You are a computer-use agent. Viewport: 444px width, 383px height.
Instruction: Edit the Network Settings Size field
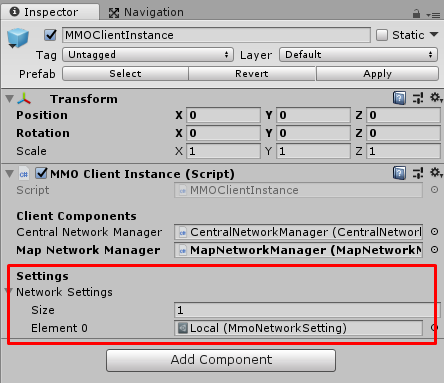tap(307, 310)
